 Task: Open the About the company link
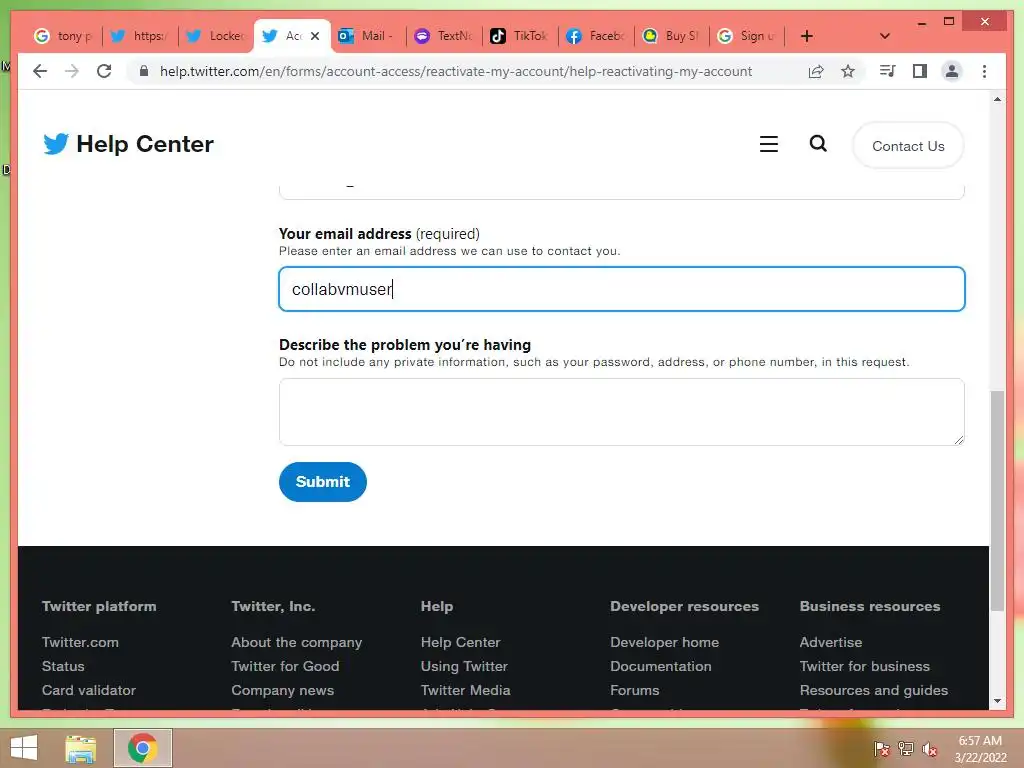pyautogui.click(x=296, y=642)
